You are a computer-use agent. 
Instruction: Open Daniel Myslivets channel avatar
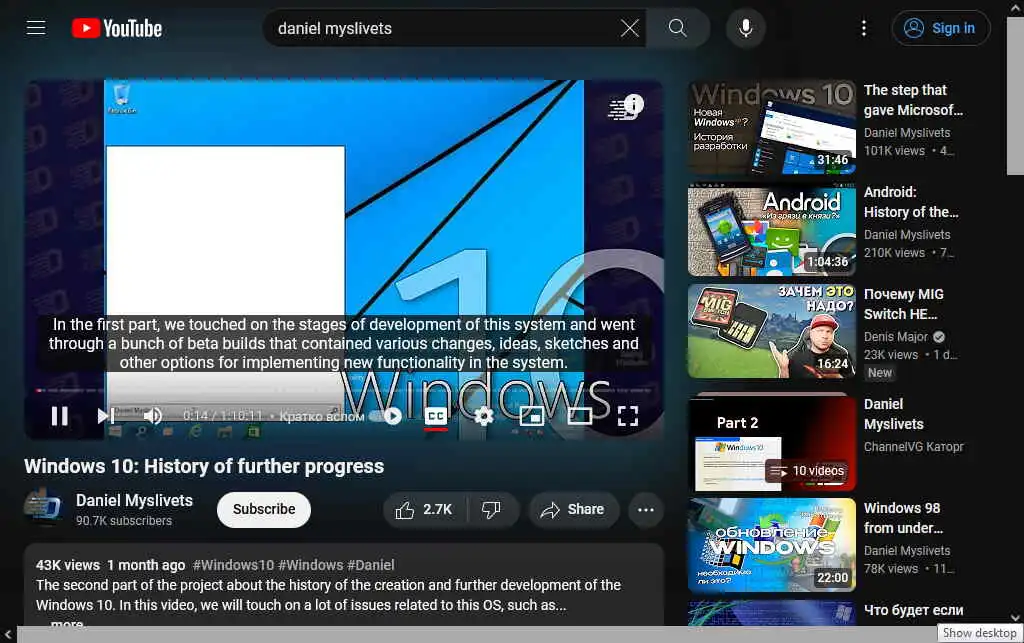pos(42,509)
